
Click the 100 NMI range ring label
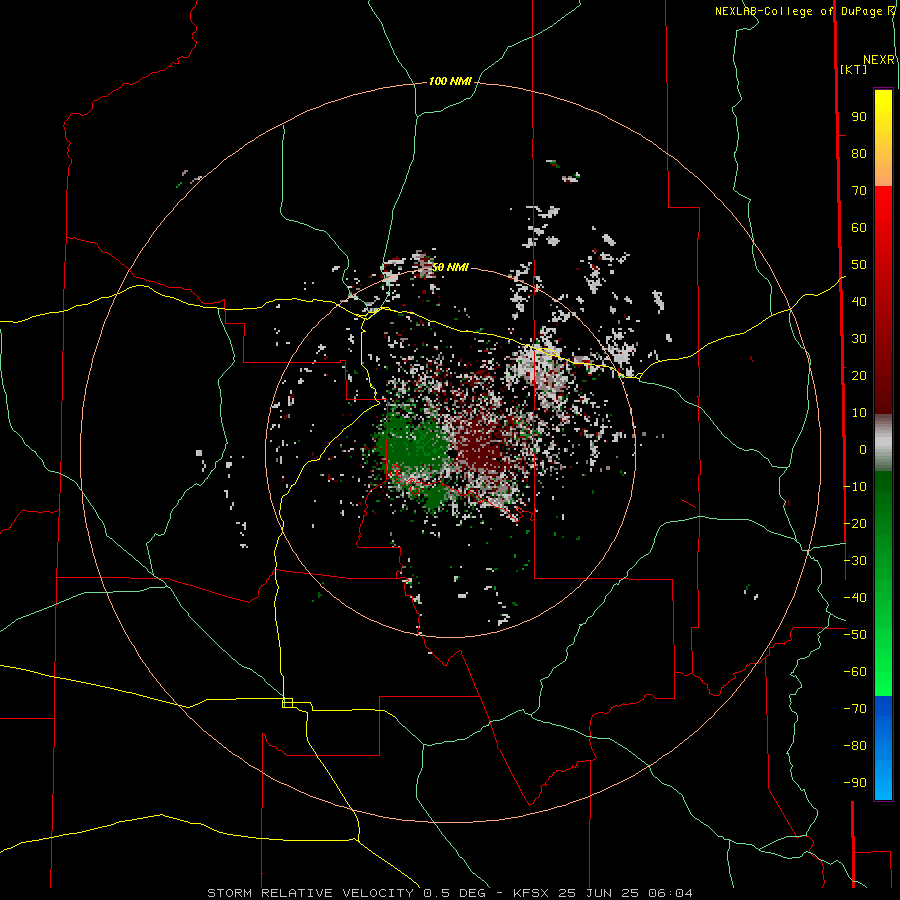click(x=450, y=82)
